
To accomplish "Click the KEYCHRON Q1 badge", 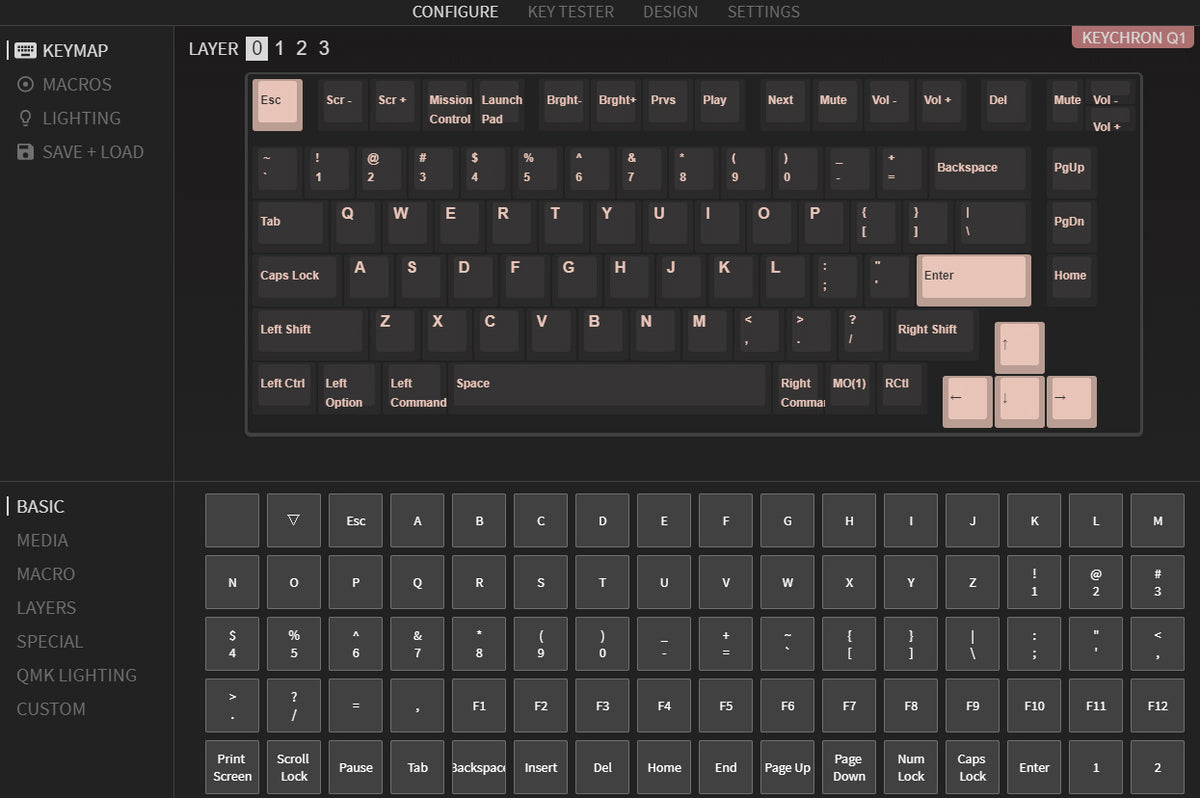I will tap(1132, 37).
